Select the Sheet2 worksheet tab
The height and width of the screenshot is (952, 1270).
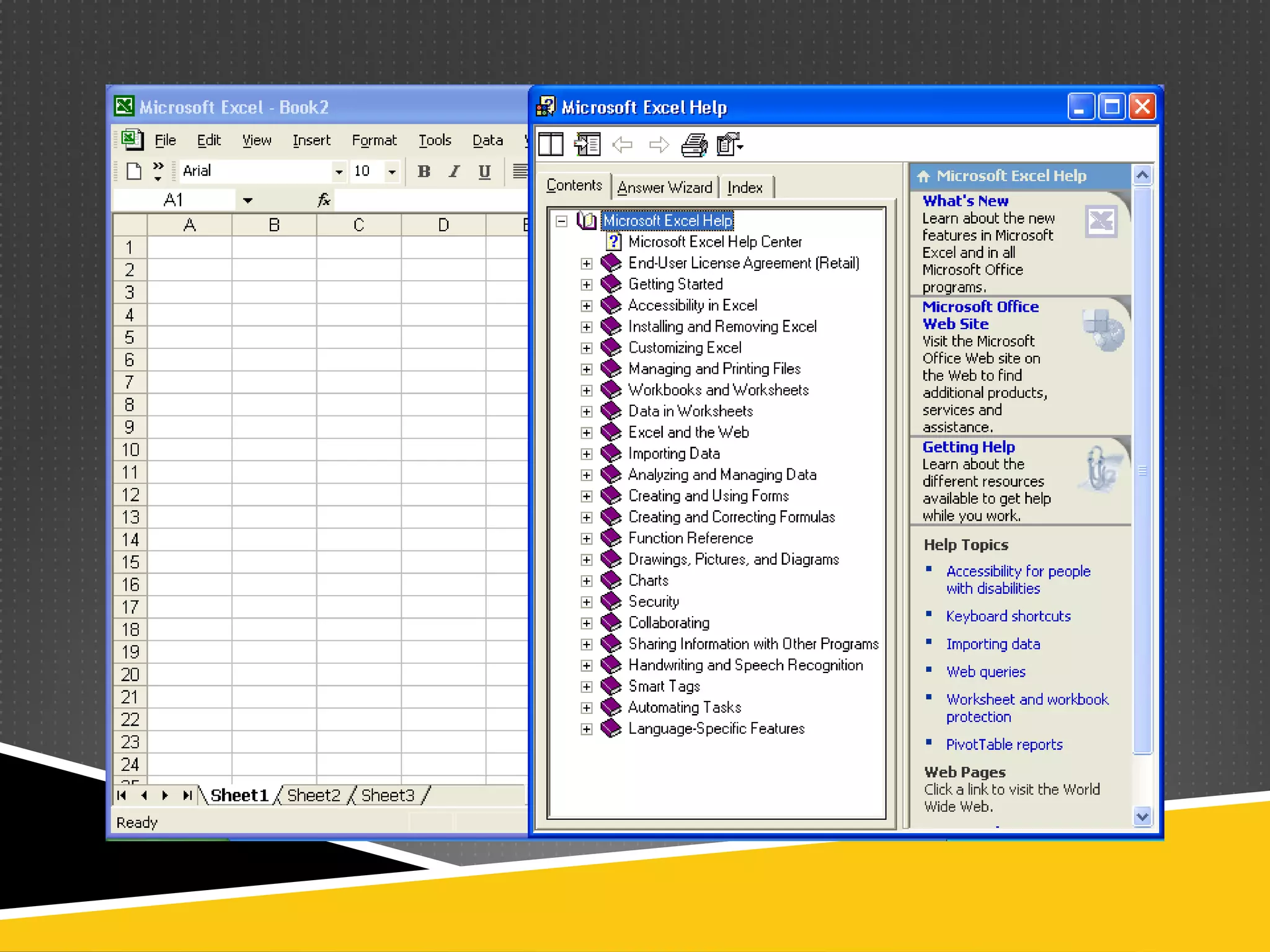(314, 795)
